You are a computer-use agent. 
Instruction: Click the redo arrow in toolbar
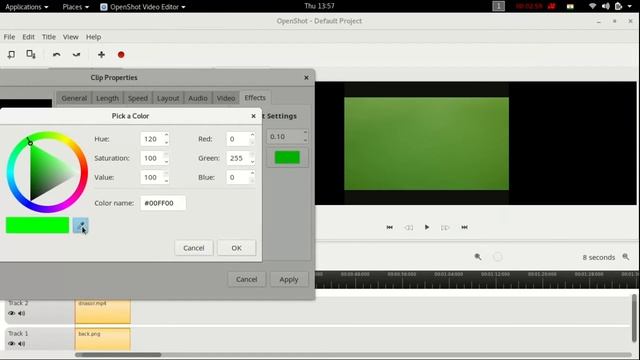[x=76, y=55]
